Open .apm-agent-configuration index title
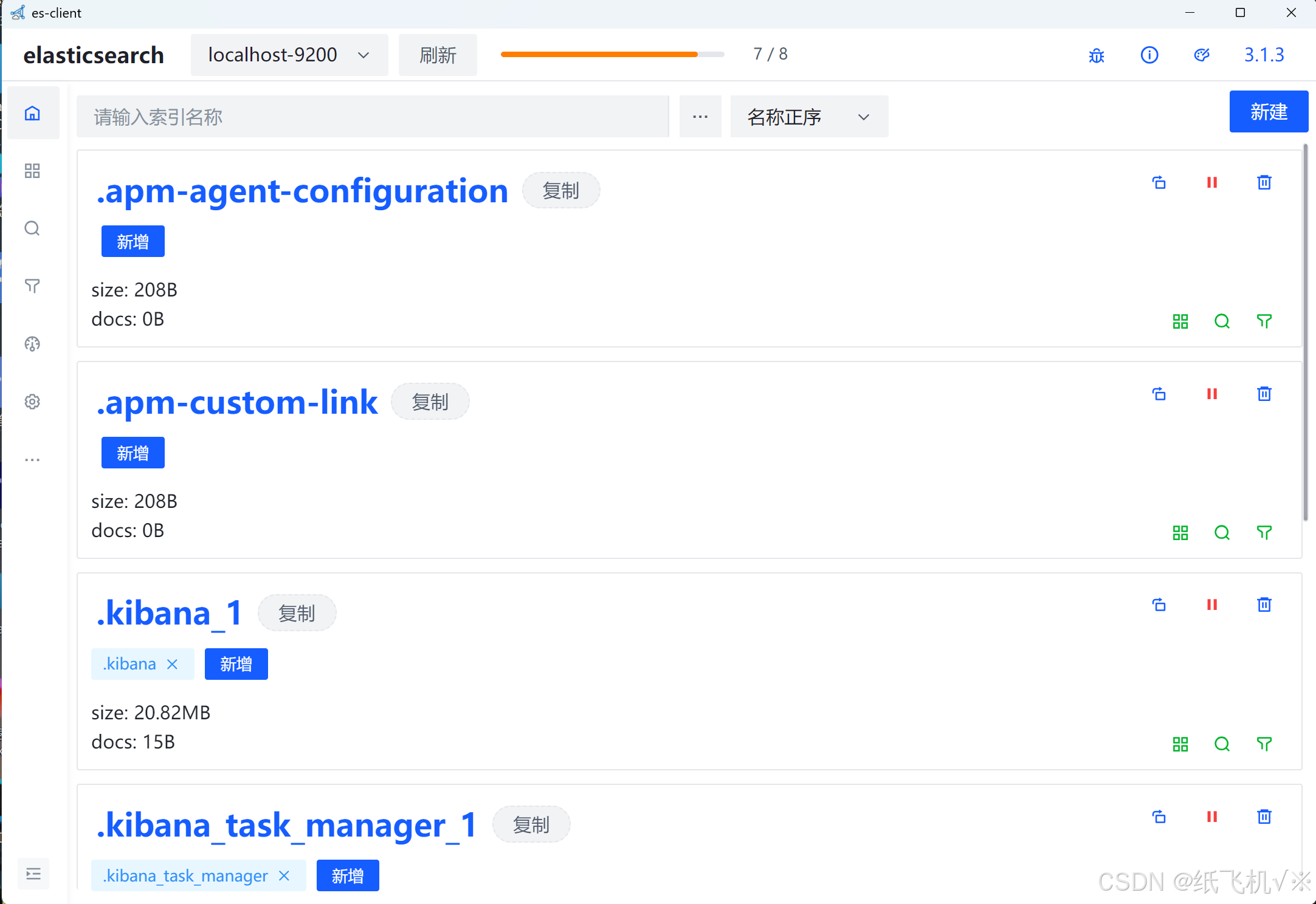The height and width of the screenshot is (904, 1316). click(x=302, y=191)
